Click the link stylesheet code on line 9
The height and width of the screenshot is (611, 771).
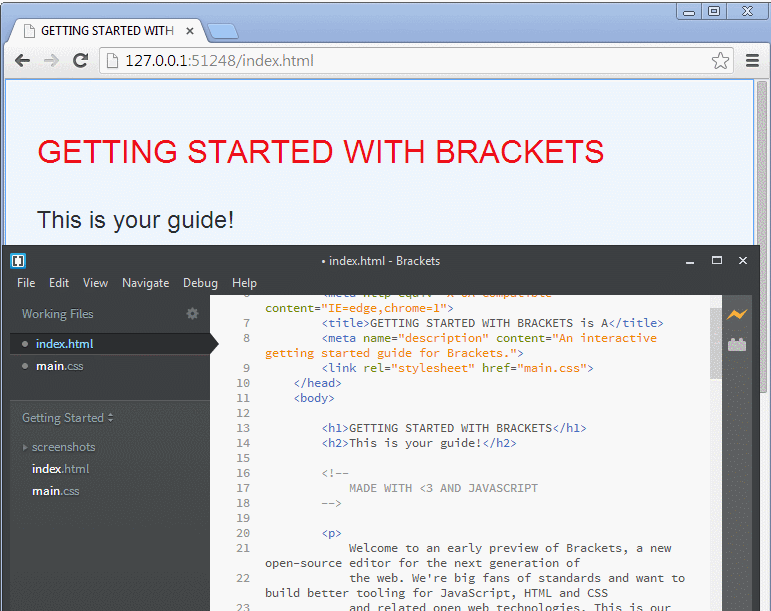click(457, 368)
